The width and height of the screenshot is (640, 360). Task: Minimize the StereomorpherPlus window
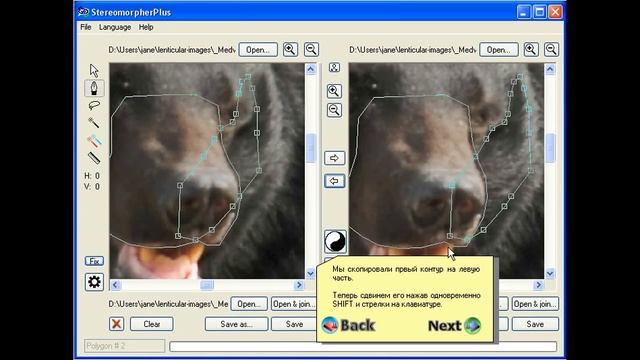[524, 12]
